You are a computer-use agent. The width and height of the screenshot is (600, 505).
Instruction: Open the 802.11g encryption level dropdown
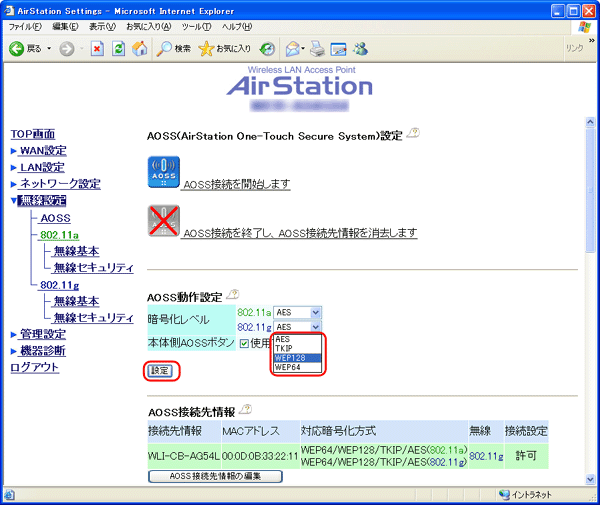[x=297, y=327]
